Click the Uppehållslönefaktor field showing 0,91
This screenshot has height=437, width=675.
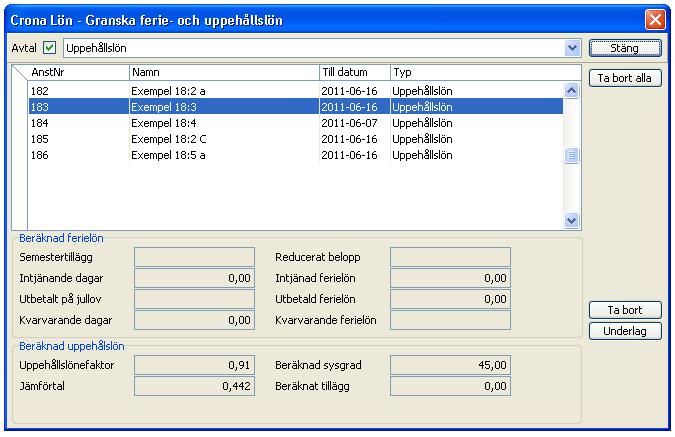tap(194, 365)
